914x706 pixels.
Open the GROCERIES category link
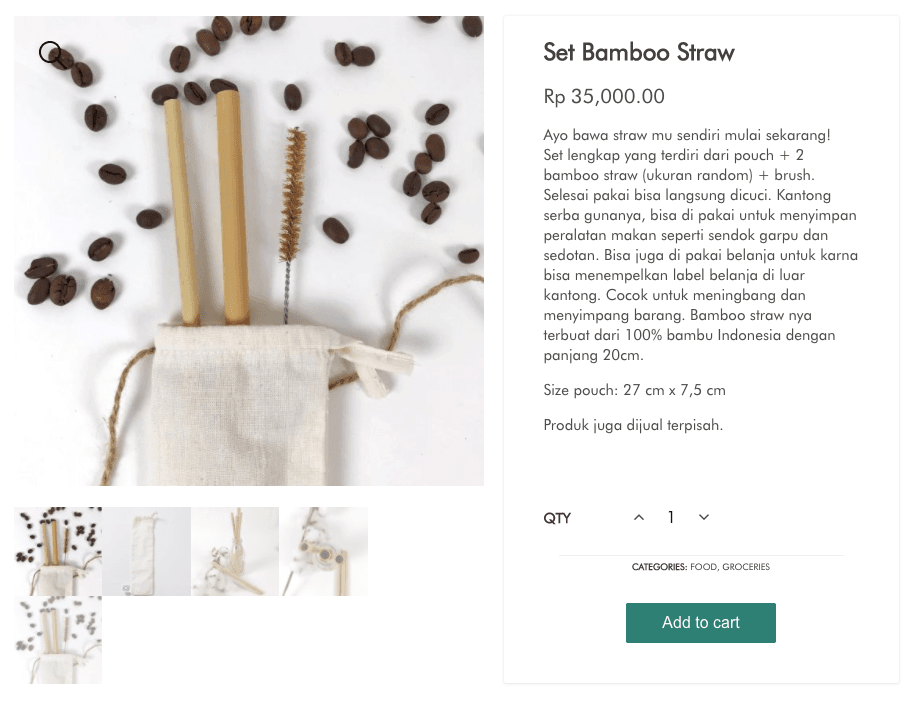[746, 567]
